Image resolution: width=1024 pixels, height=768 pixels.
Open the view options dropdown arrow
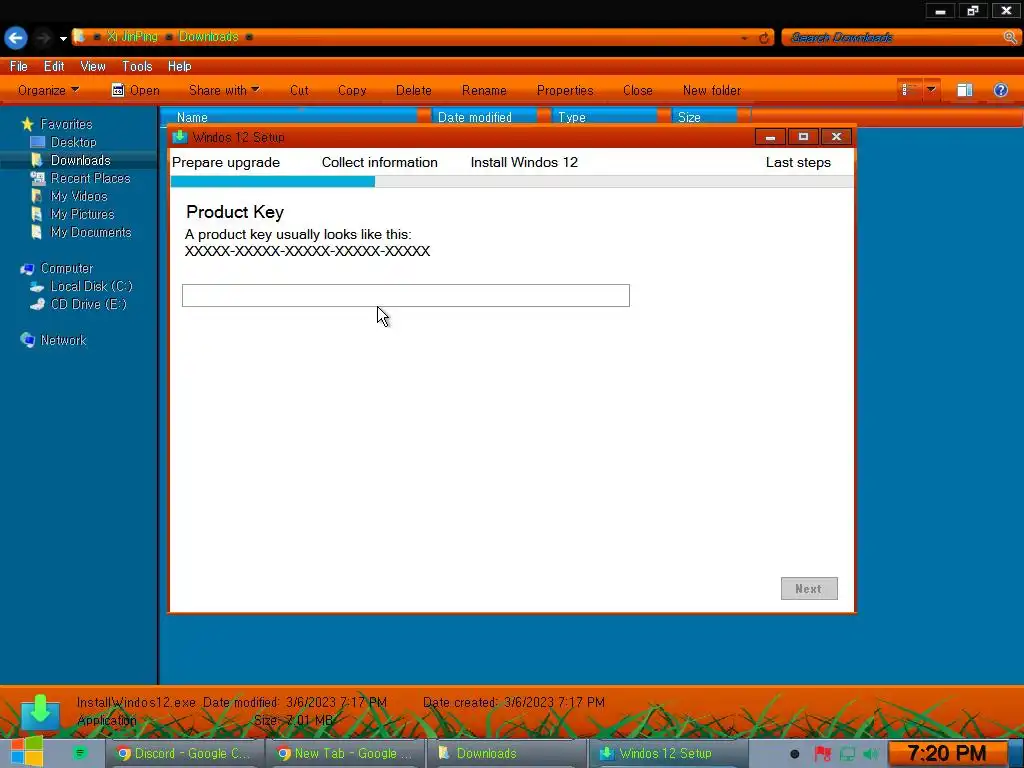(x=931, y=89)
